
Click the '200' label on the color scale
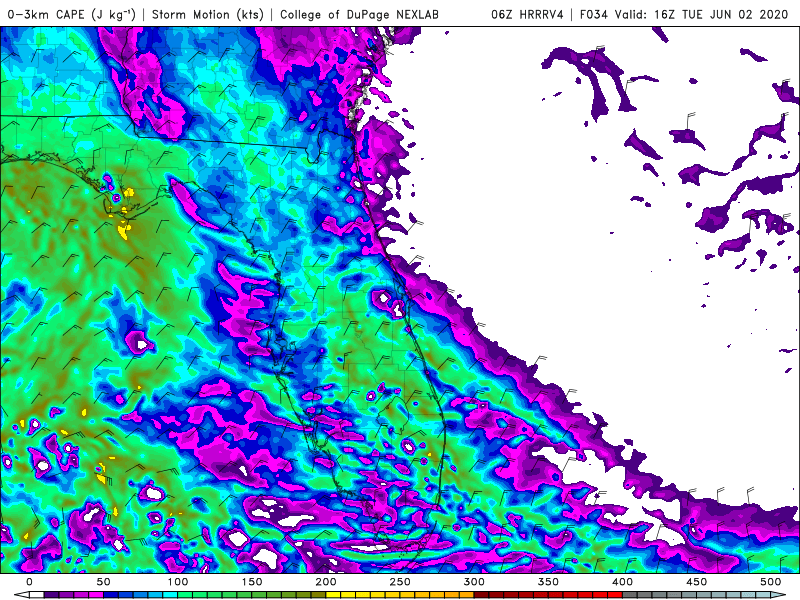326,582
